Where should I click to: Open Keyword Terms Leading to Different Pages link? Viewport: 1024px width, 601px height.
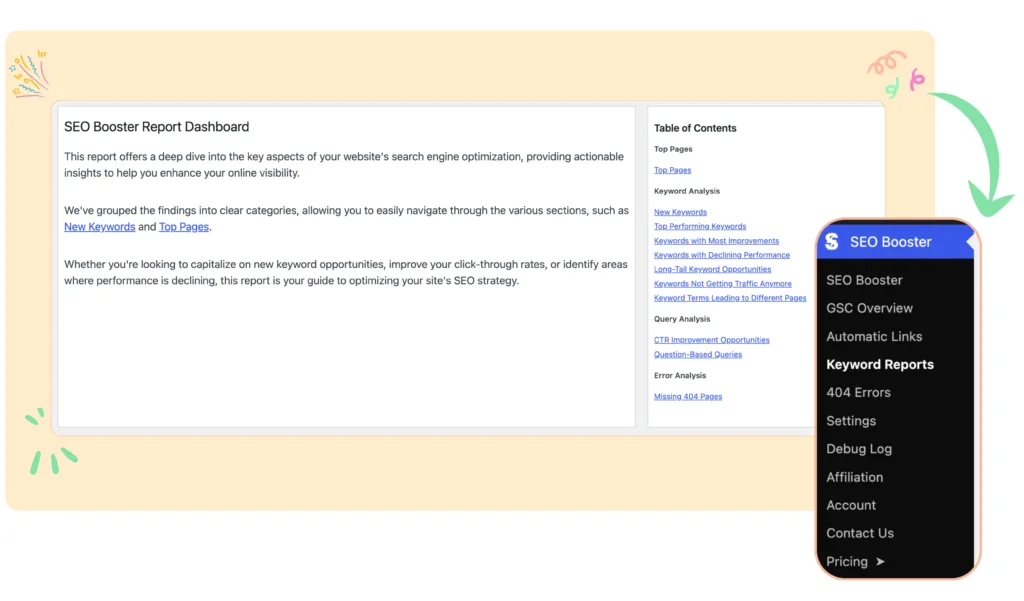729,298
